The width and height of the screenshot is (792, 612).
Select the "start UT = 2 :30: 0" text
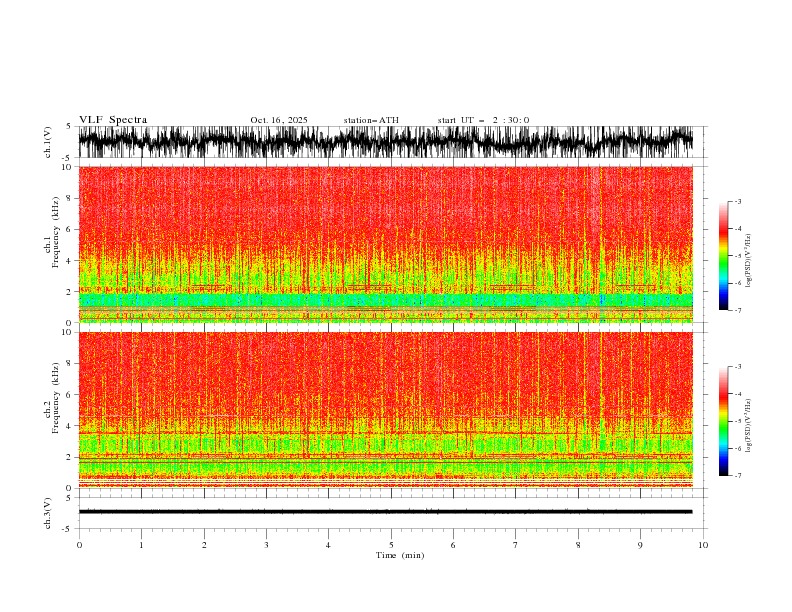pyautogui.click(x=483, y=120)
